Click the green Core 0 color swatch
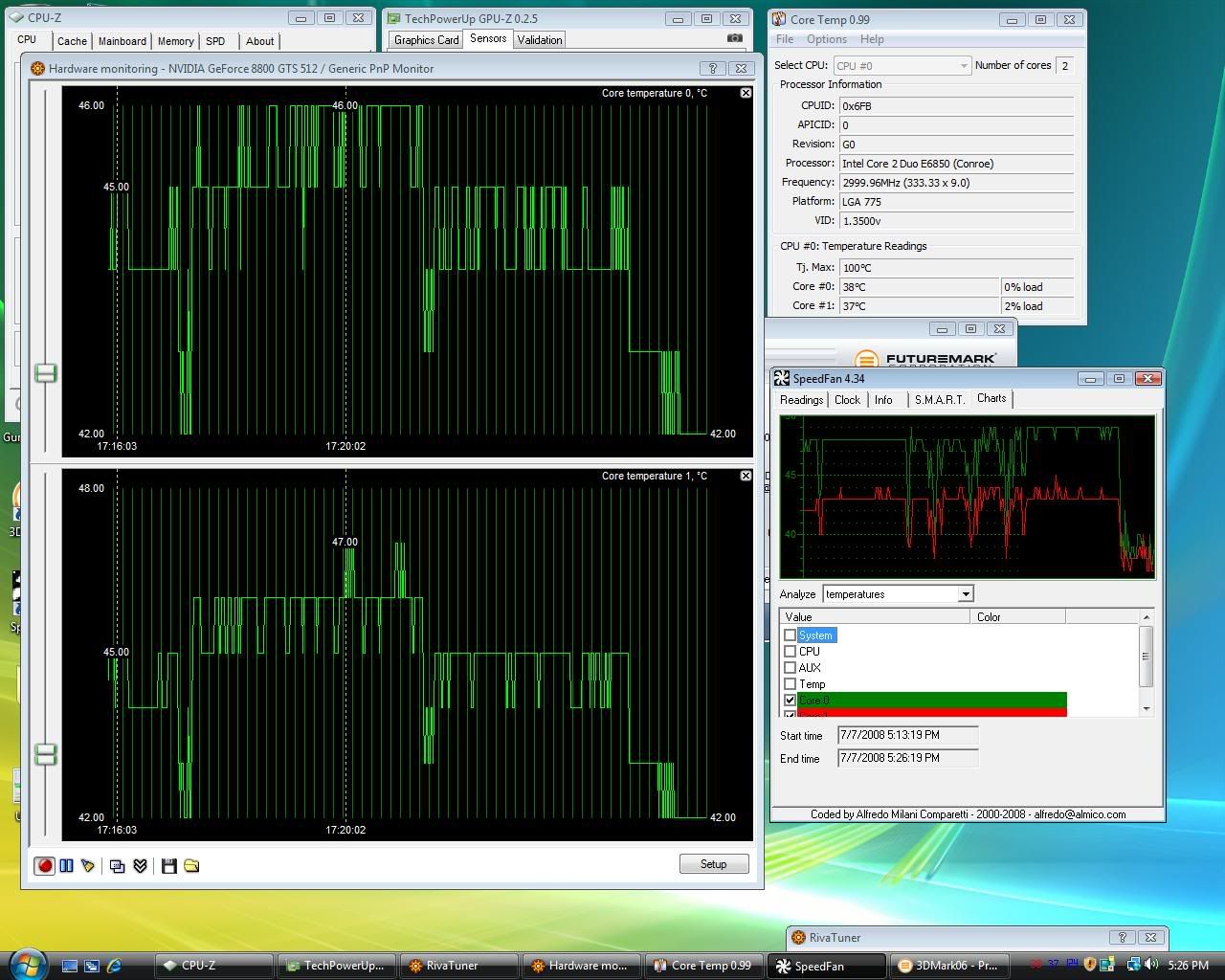 tap(932, 700)
